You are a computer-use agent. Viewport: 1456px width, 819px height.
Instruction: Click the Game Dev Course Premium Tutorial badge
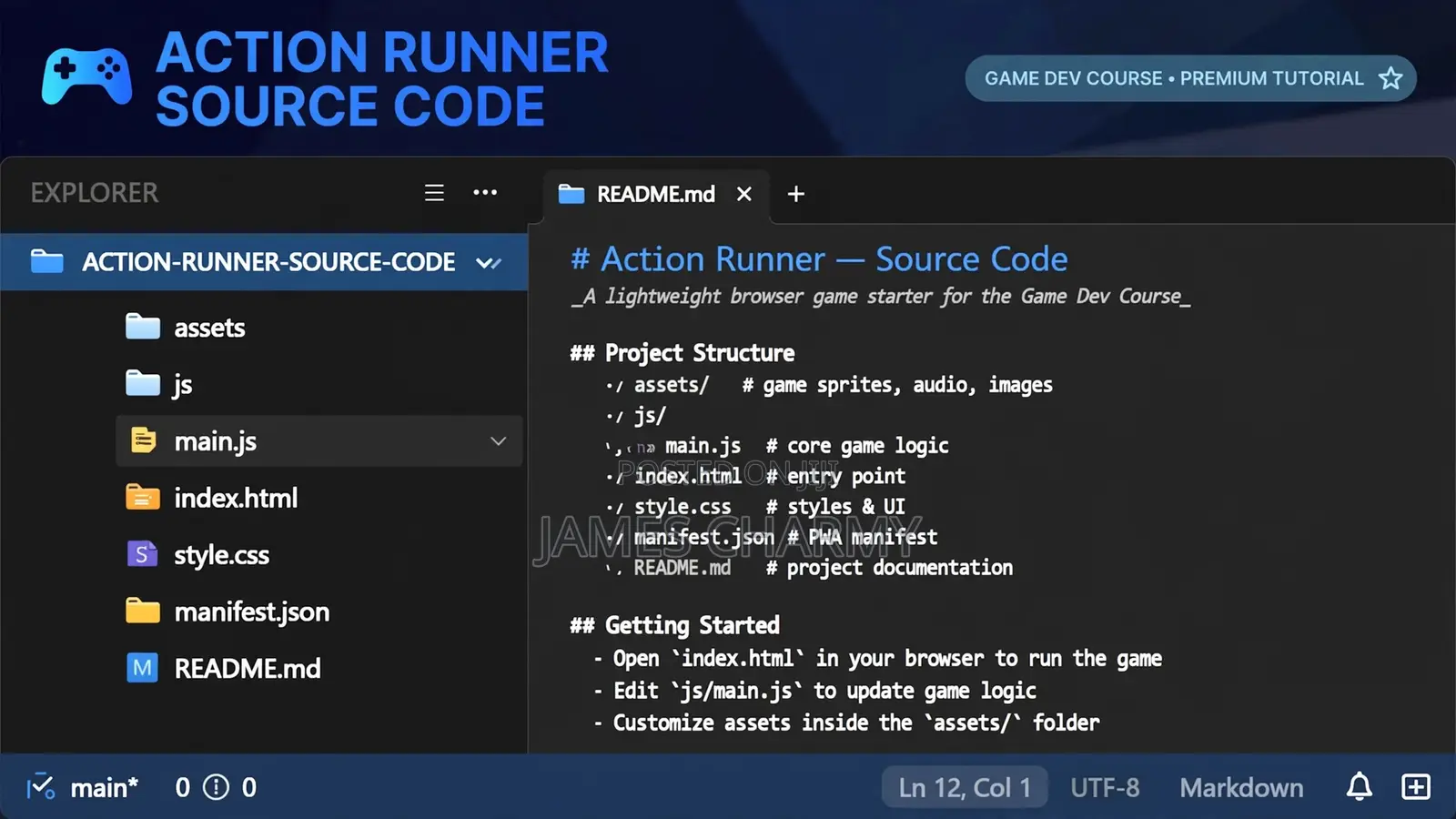click(x=1190, y=78)
